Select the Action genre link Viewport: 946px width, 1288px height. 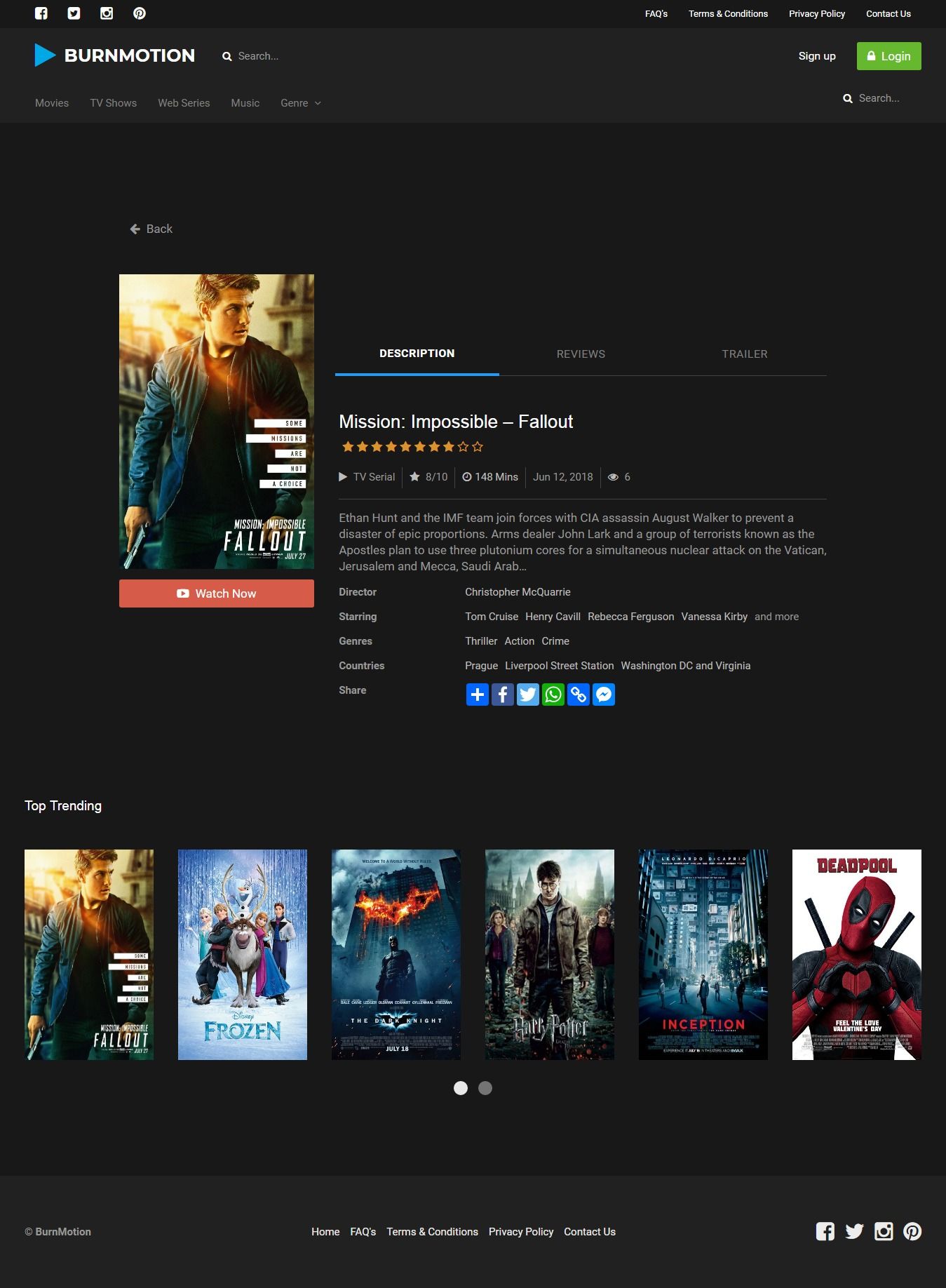click(520, 641)
